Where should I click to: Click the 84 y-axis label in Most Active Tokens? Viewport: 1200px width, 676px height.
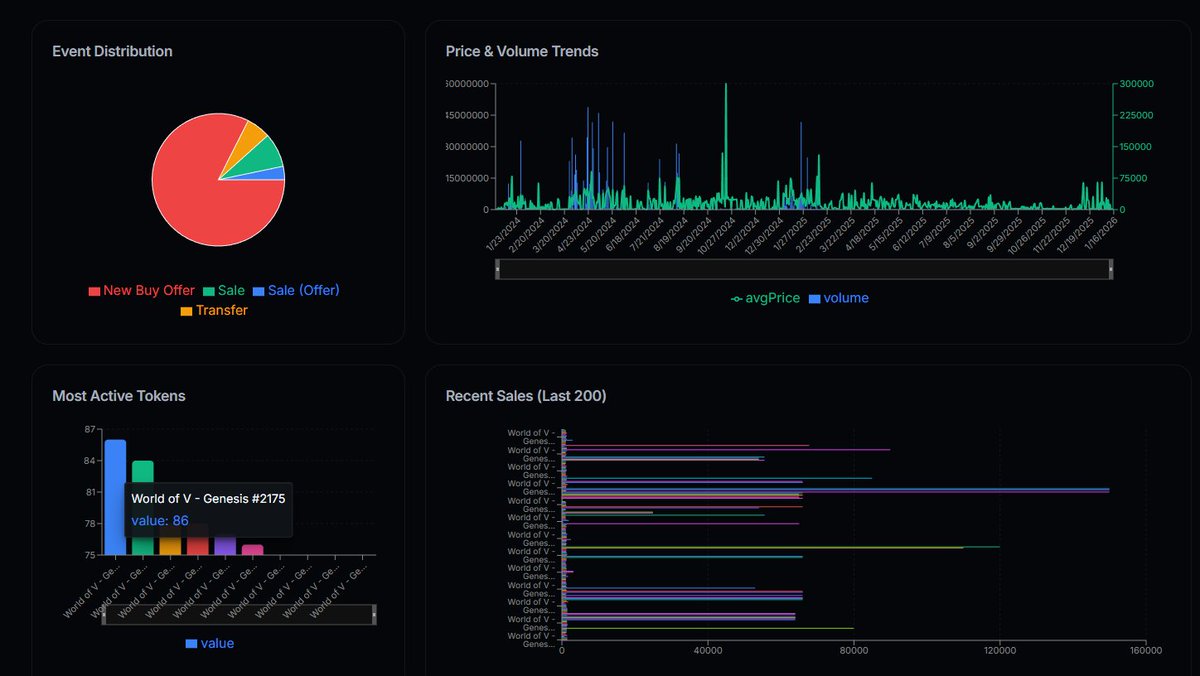click(91, 461)
